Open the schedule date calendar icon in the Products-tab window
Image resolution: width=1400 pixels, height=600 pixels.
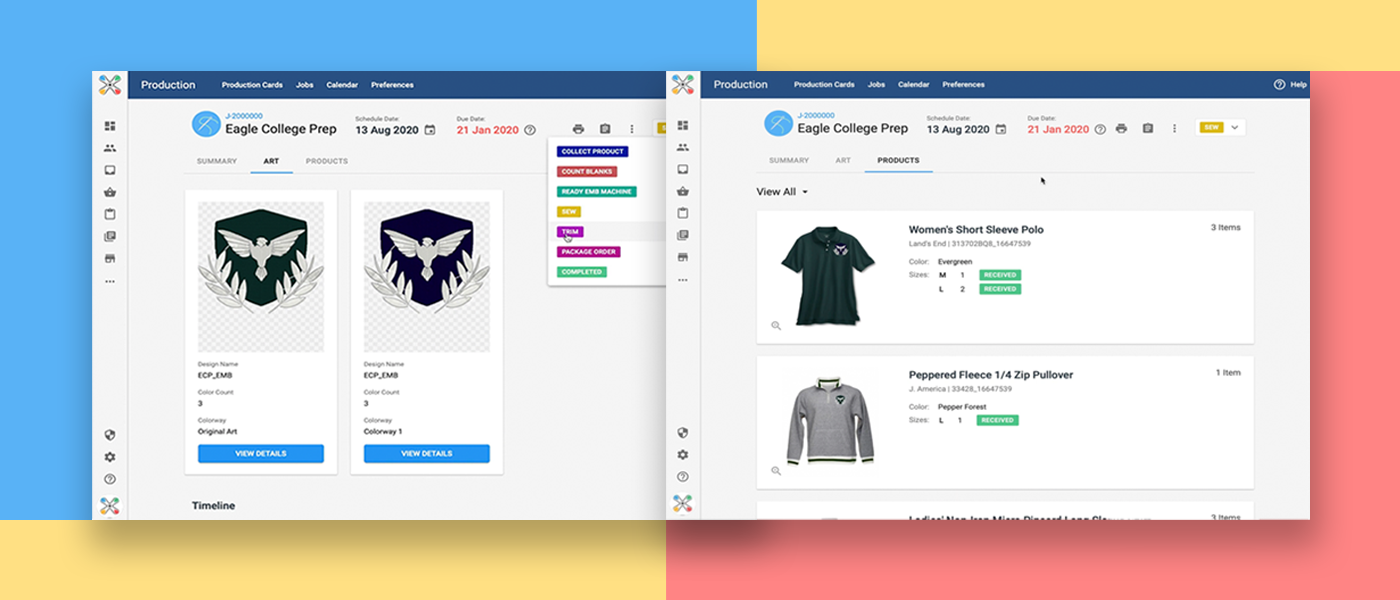tap(1001, 129)
